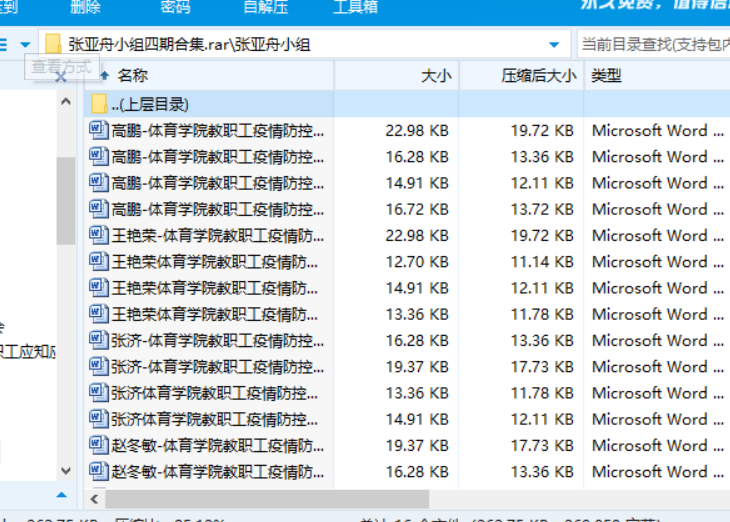Click Word icon of 张济 19.37 KB file
Image resolution: width=730 pixels, height=522 pixels.
(x=98, y=366)
